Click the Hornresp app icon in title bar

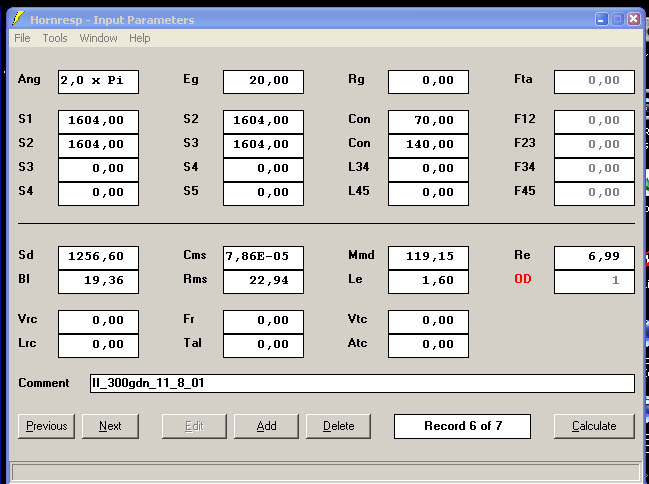(17, 19)
